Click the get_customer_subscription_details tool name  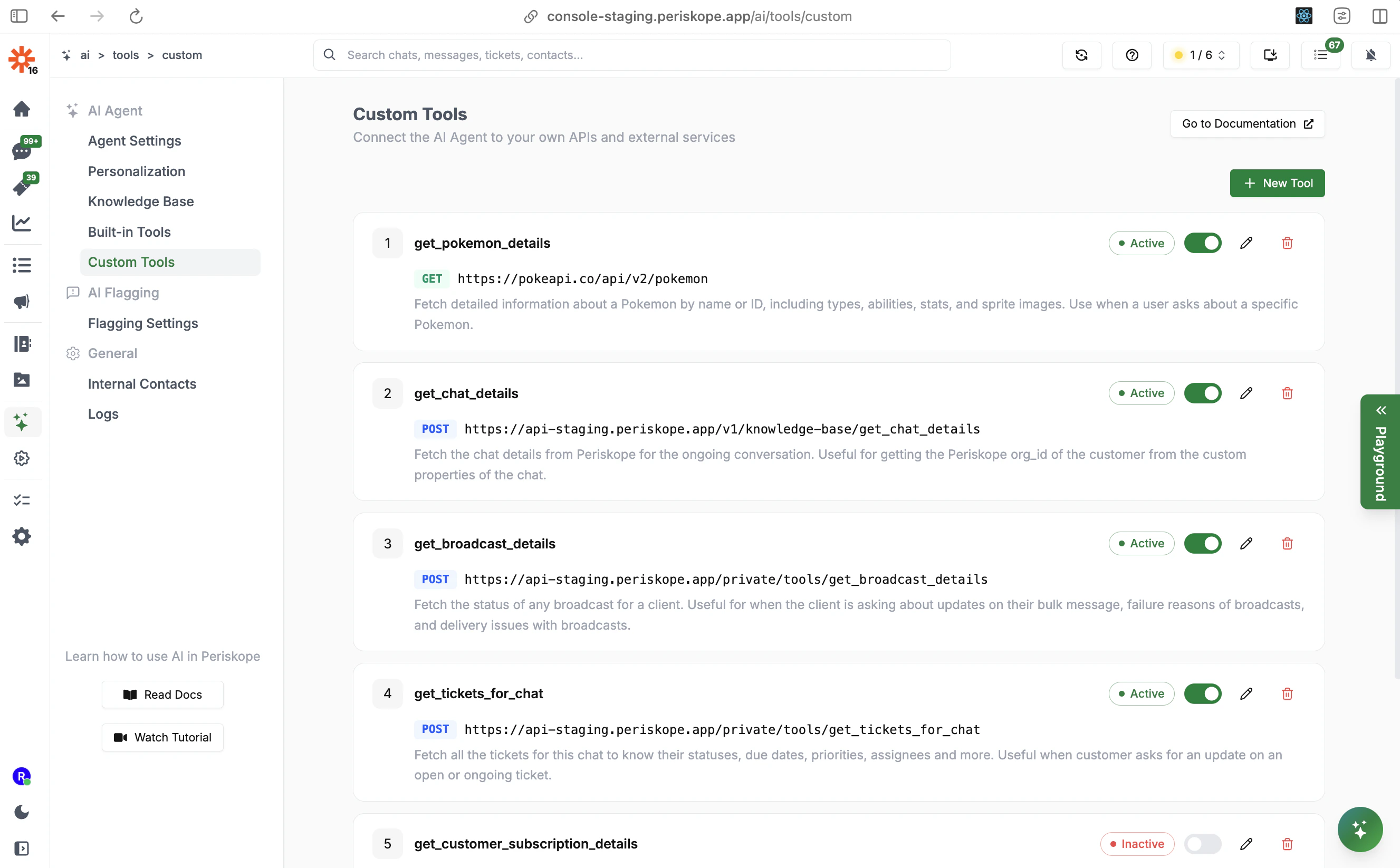525,844
